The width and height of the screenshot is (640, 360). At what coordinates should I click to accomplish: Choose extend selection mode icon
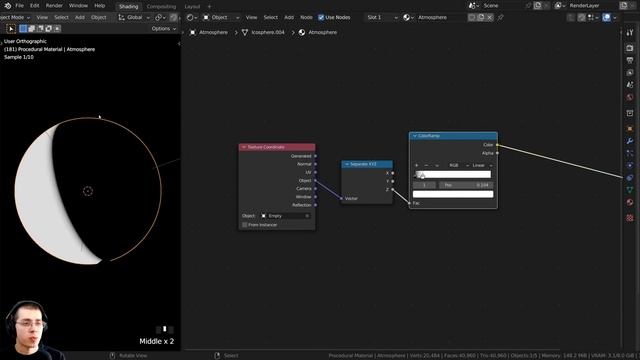coord(32,29)
